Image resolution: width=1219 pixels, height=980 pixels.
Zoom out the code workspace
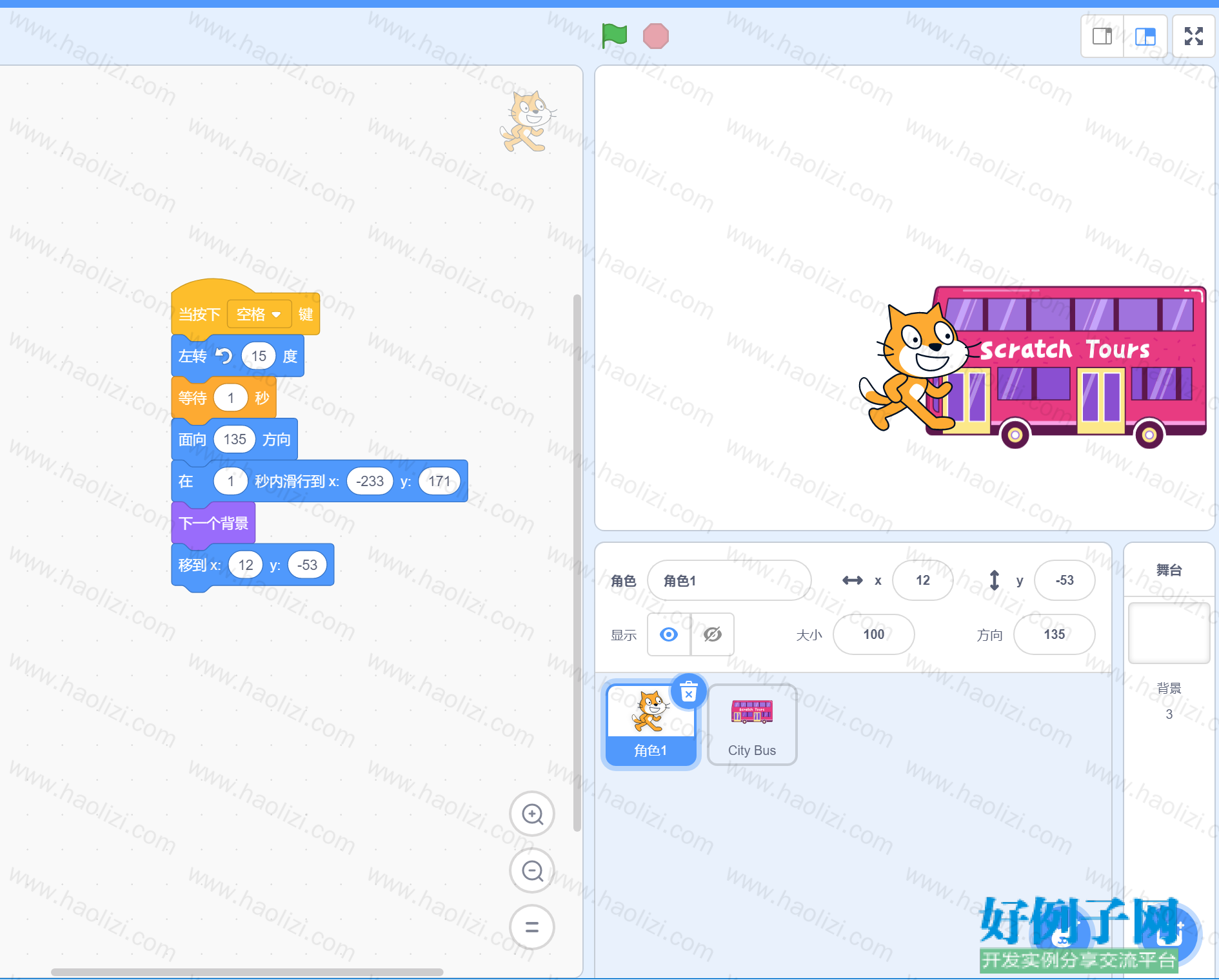point(532,871)
